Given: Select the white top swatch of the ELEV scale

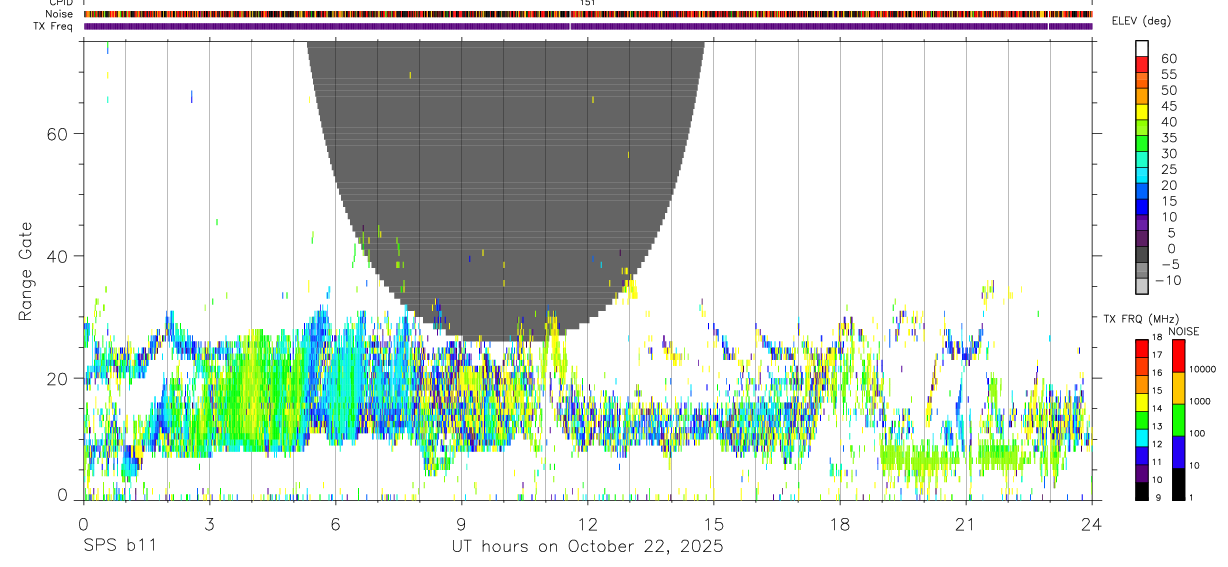Looking at the screenshot, I should click(x=1141, y=49).
